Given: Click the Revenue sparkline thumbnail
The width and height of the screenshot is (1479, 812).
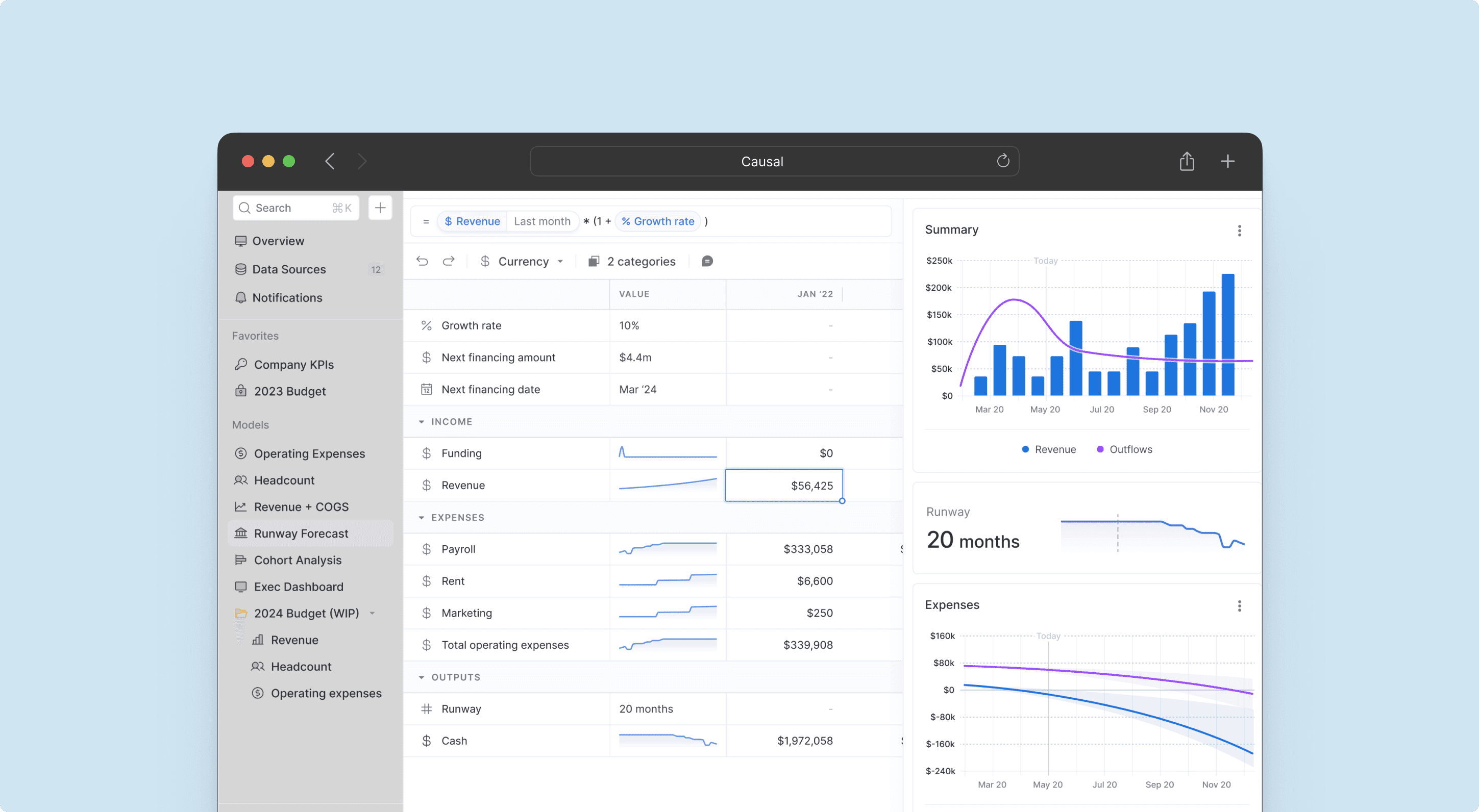Looking at the screenshot, I should tap(668, 485).
